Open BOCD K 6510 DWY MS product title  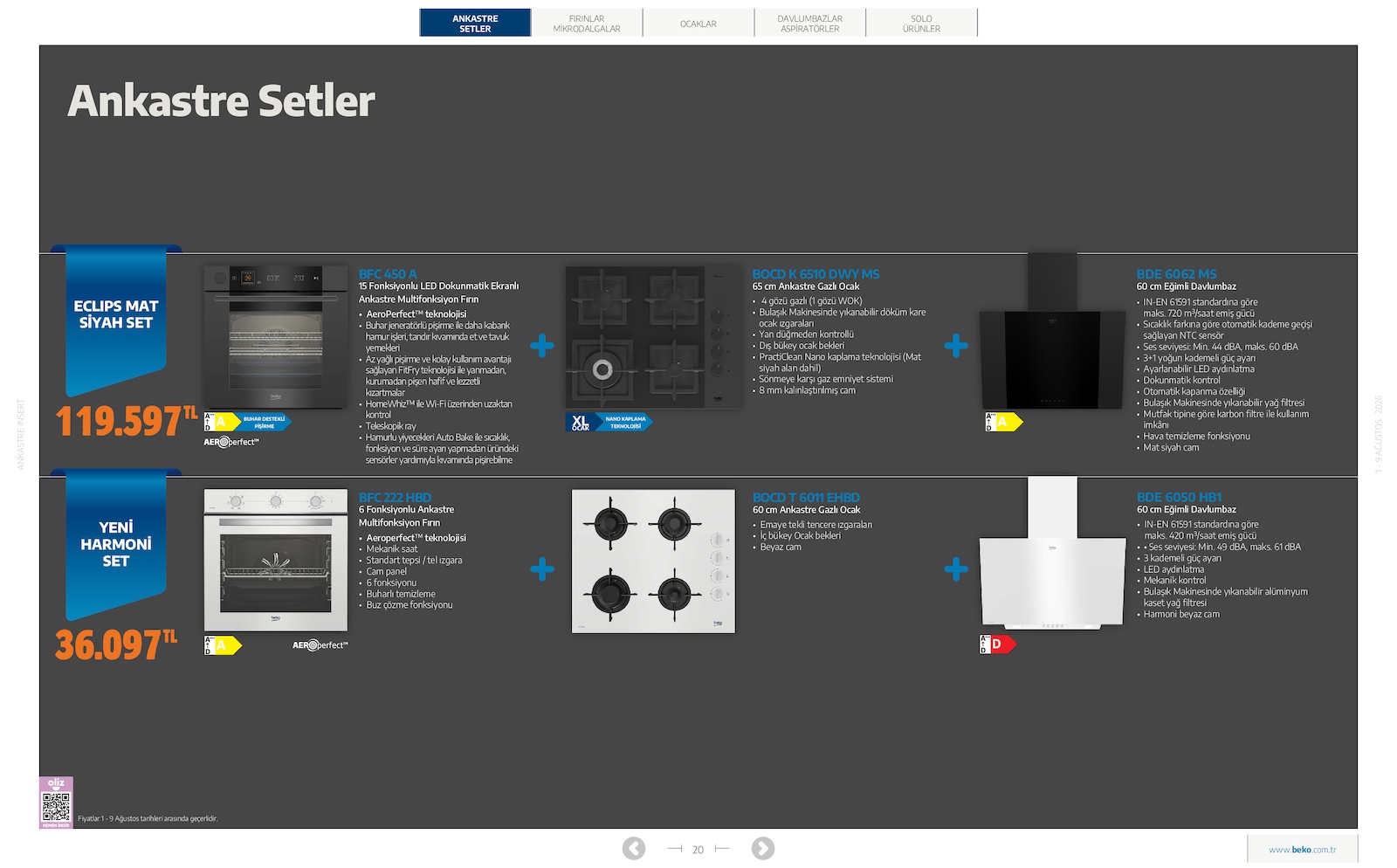pyautogui.click(x=815, y=274)
